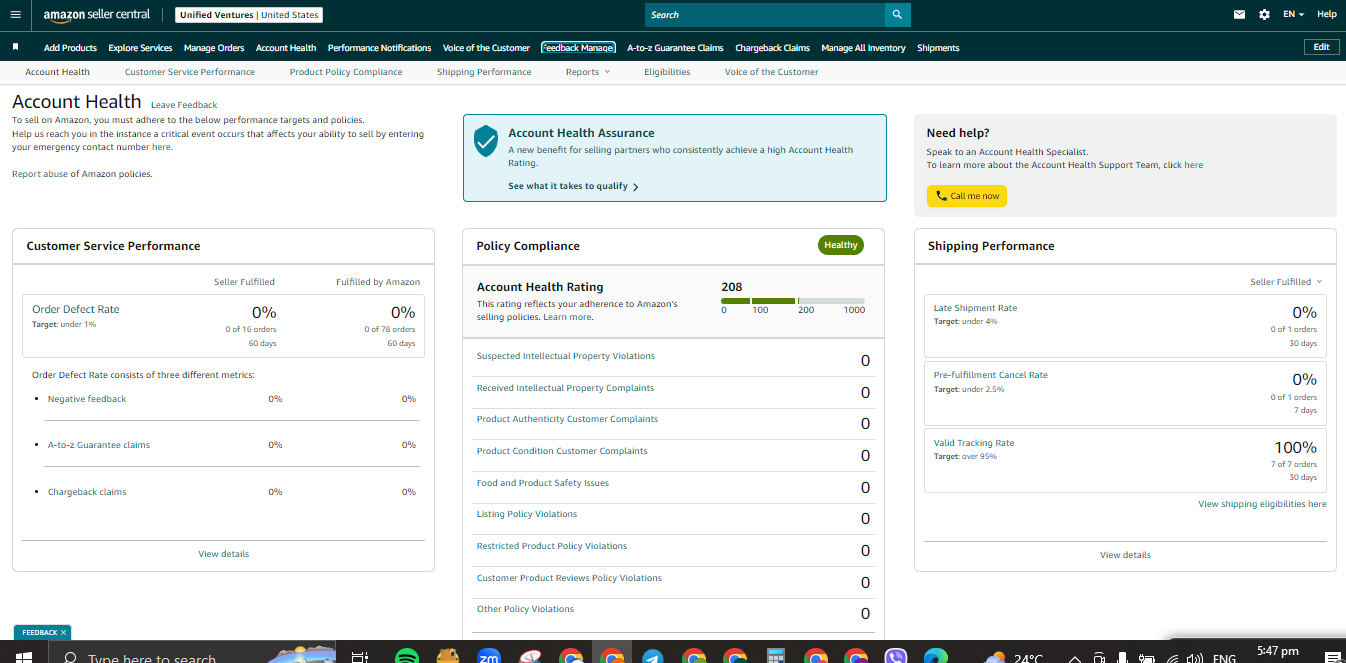Open Telegram from the taskbar
The width and height of the screenshot is (1346, 663).
[x=652, y=657]
